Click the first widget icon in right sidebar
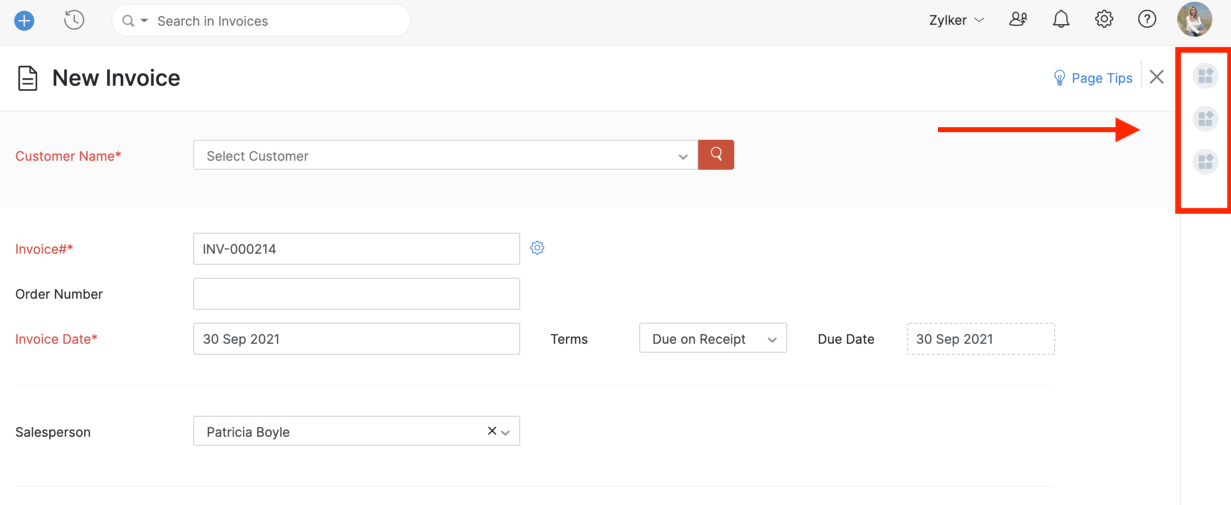 click(1205, 76)
